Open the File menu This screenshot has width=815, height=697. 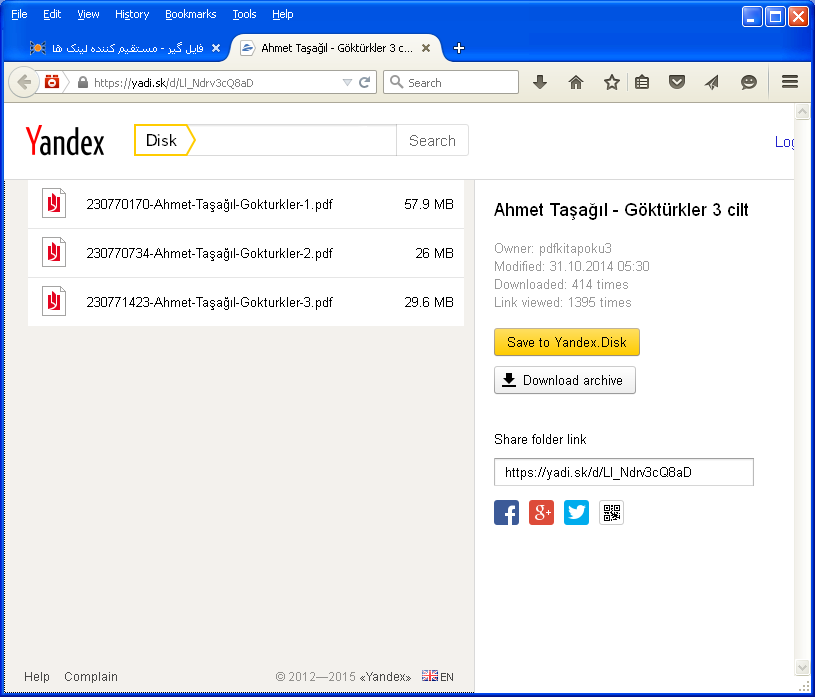pyautogui.click(x=19, y=15)
